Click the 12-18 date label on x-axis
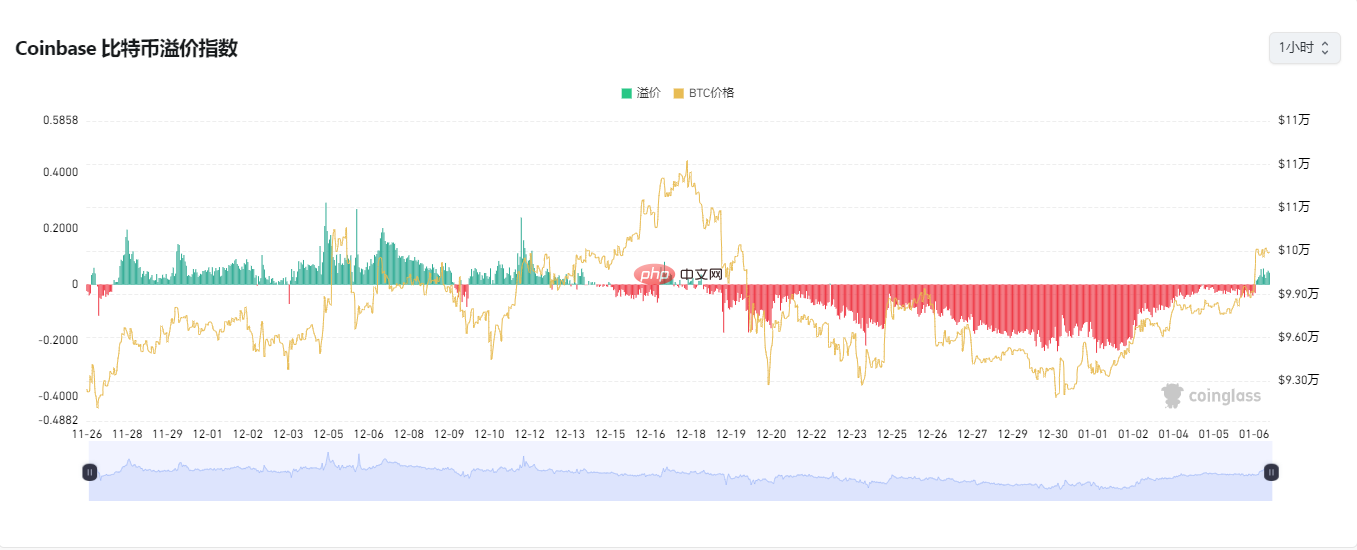 point(690,434)
